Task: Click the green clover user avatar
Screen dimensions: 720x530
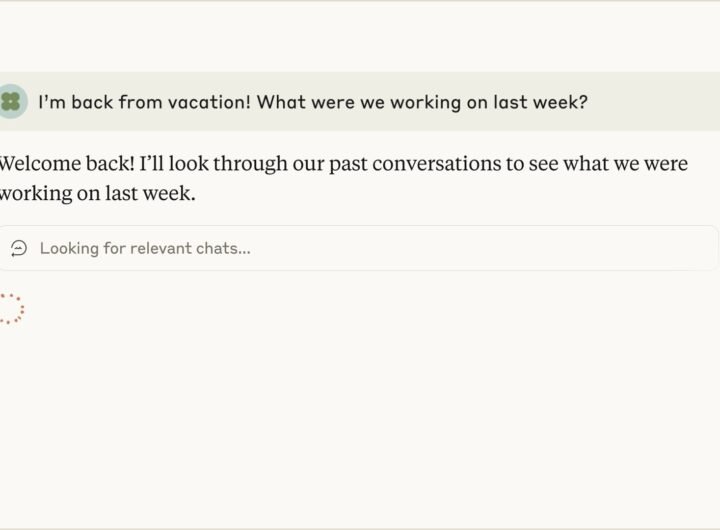Action: (x=11, y=101)
